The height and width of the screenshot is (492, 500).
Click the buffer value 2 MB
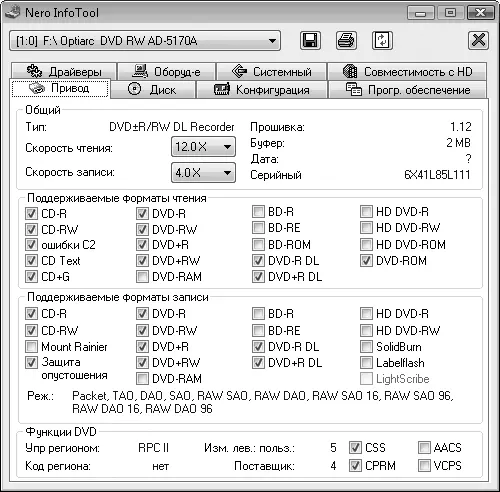tap(458, 143)
